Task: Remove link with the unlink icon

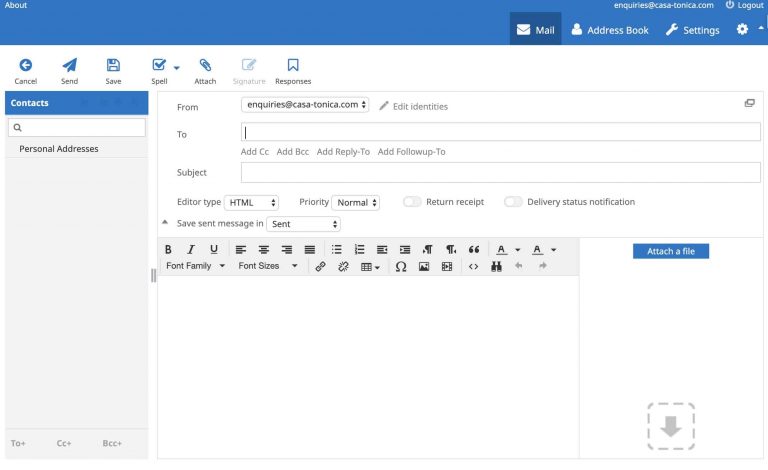Action: (343, 266)
